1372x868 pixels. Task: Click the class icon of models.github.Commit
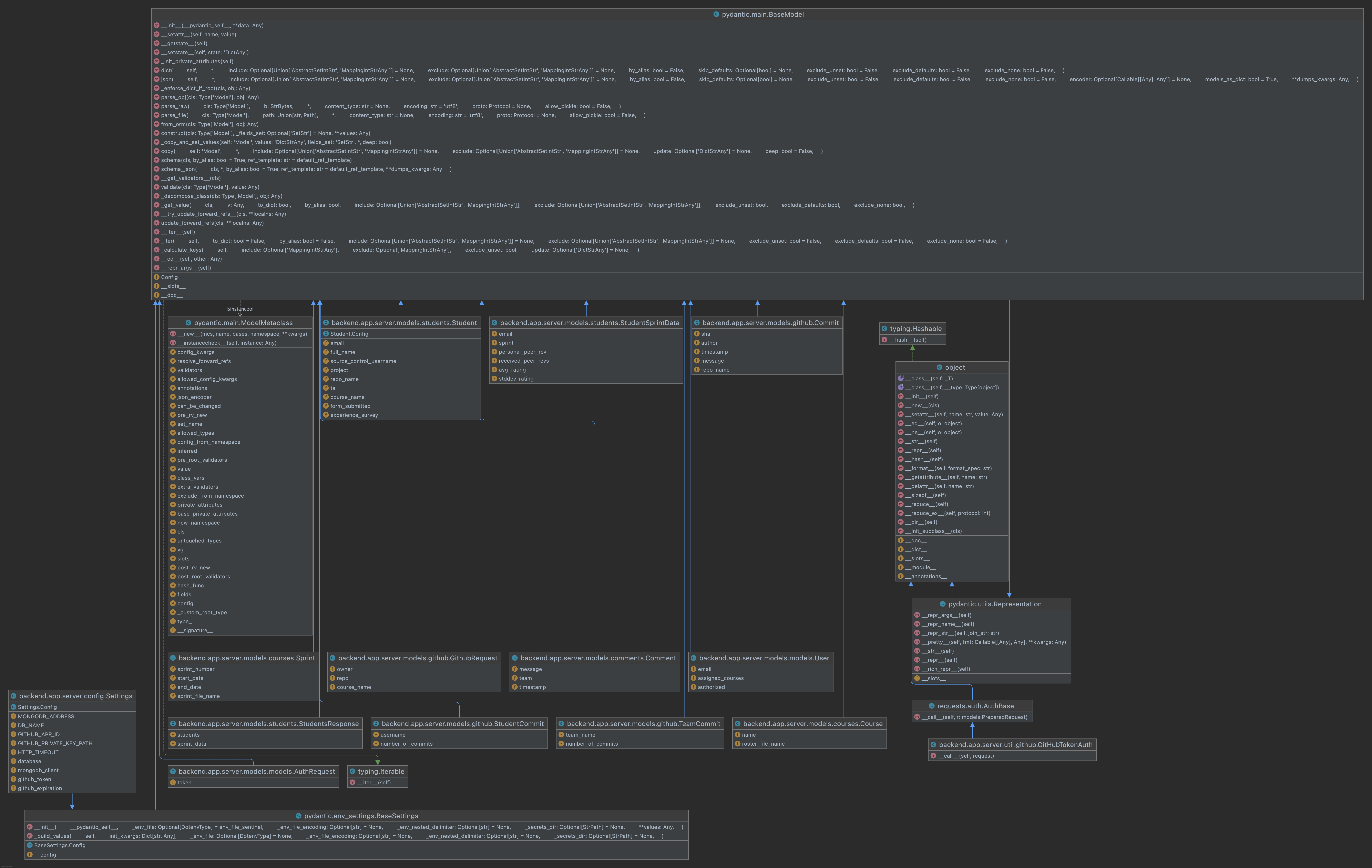pos(697,323)
